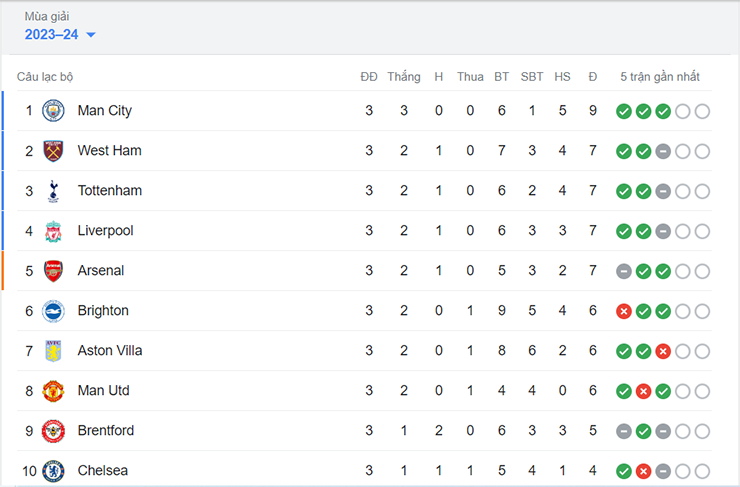Click Brighton's red loss result icon
The image size is (740, 487).
click(623, 311)
